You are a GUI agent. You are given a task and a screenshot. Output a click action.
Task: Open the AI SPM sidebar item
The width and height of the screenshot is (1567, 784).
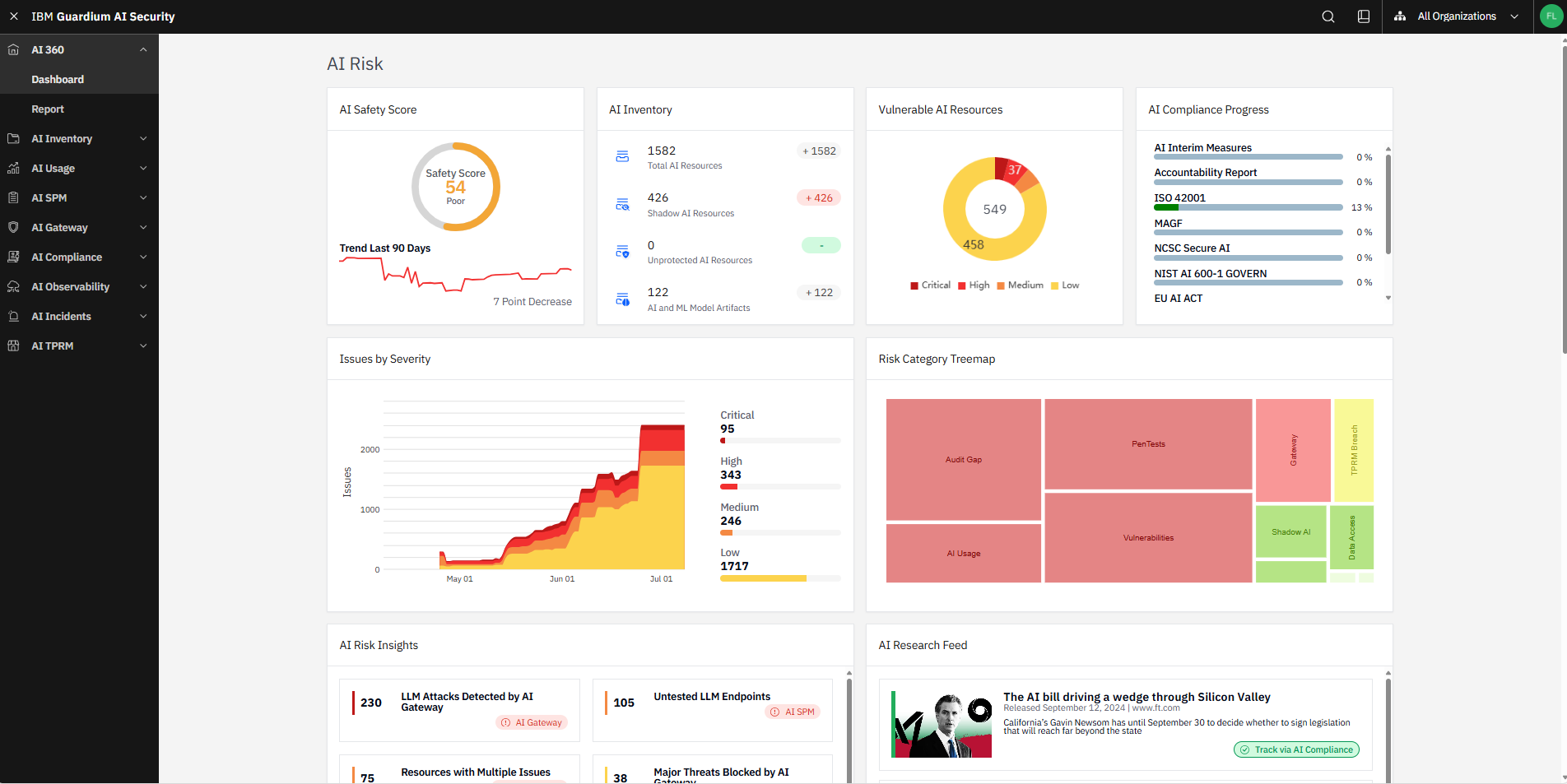79,197
